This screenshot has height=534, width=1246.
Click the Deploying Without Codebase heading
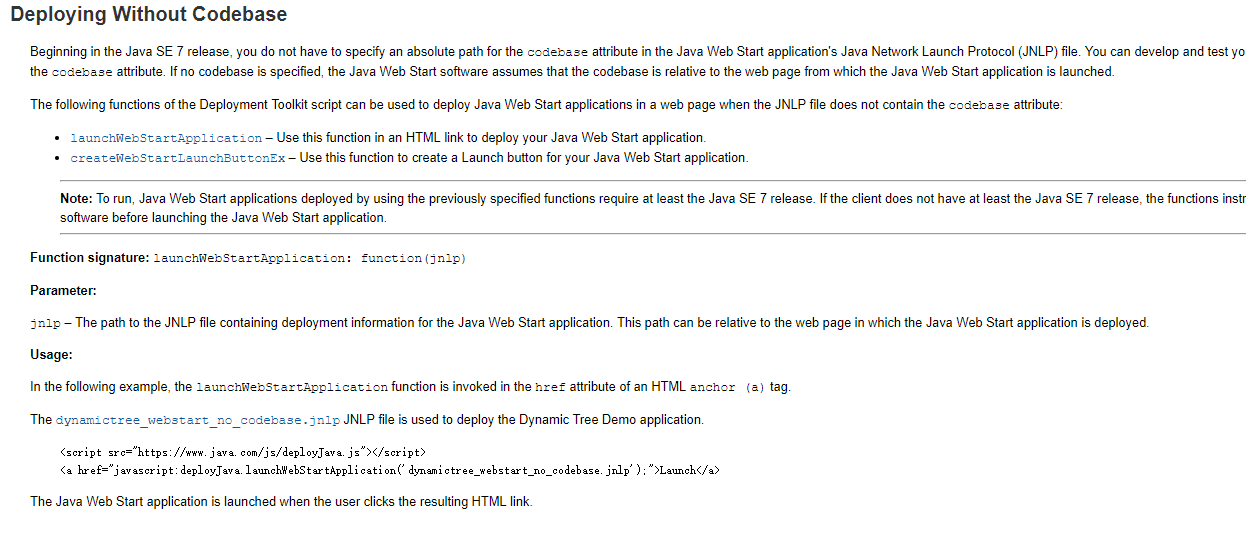[x=149, y=15]
